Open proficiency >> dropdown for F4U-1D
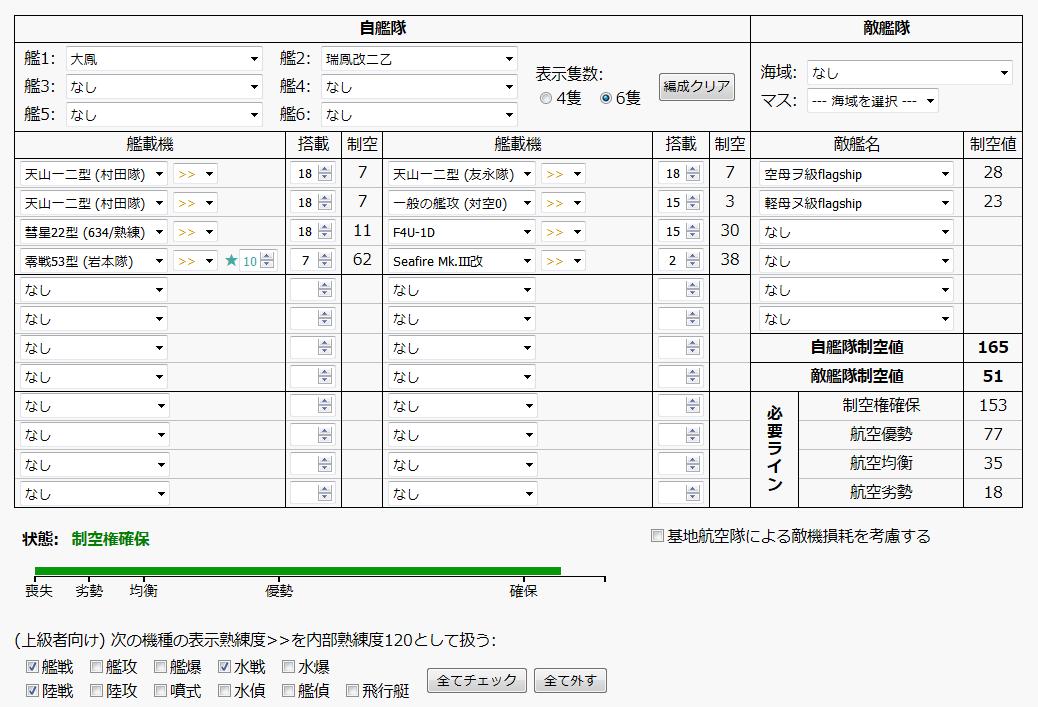The height and width of the screenshot is (707, 1038). (x=563, y=232)
